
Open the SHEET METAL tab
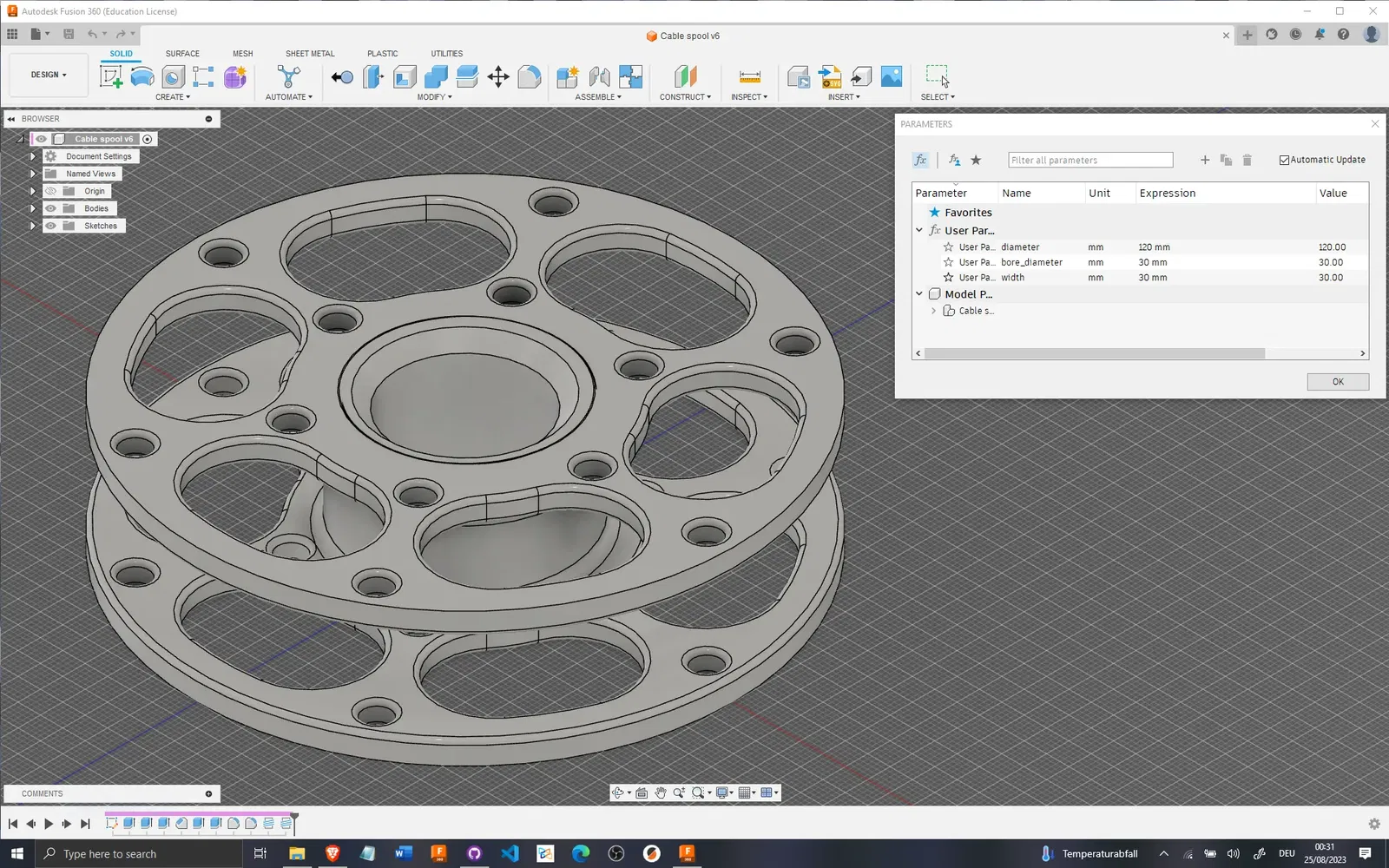point(310,54)
